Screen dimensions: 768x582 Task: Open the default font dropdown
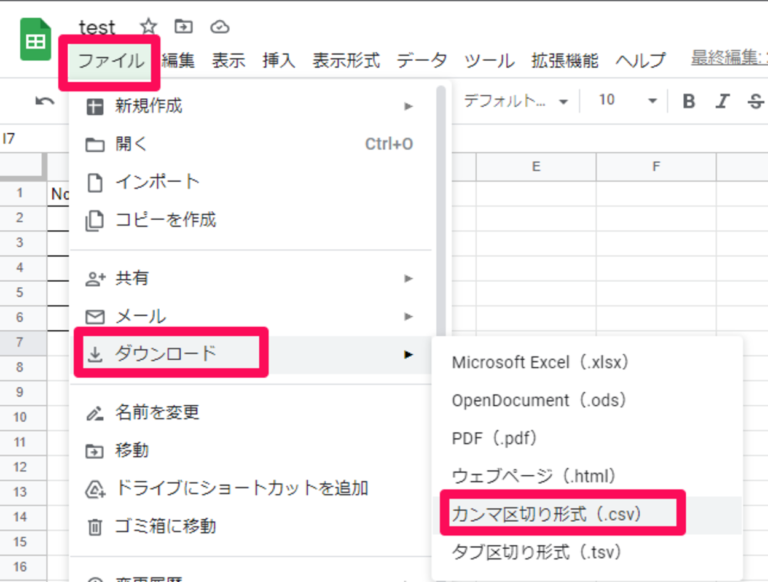515,101
